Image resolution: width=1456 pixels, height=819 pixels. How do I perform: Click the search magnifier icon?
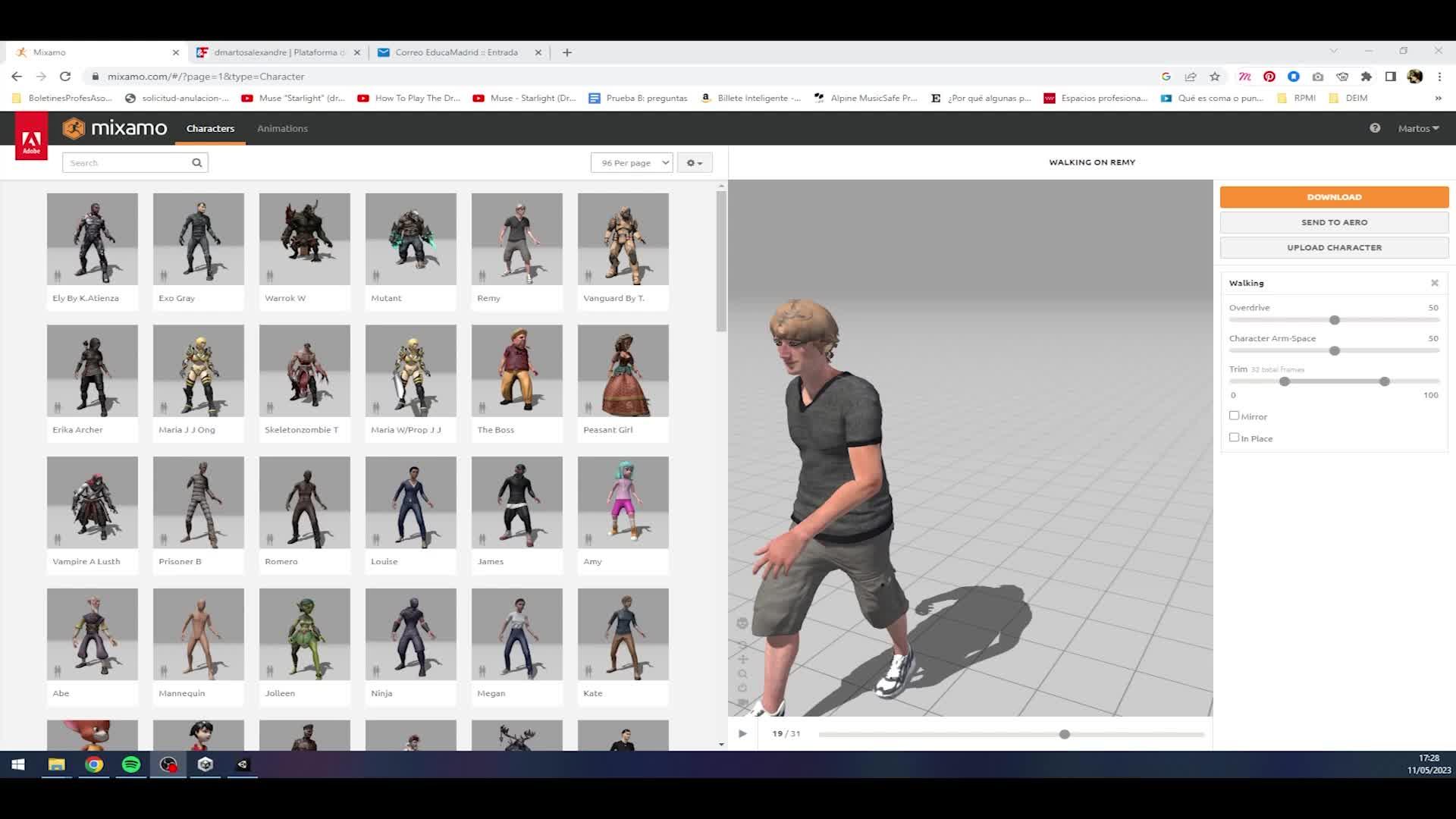[x=197, y=162]
